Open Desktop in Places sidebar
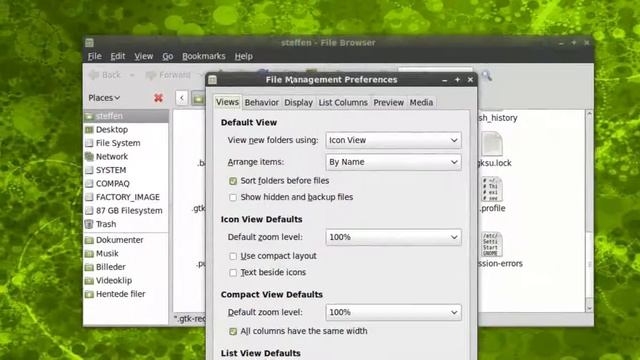640x360 pixels. pos(126,129)
